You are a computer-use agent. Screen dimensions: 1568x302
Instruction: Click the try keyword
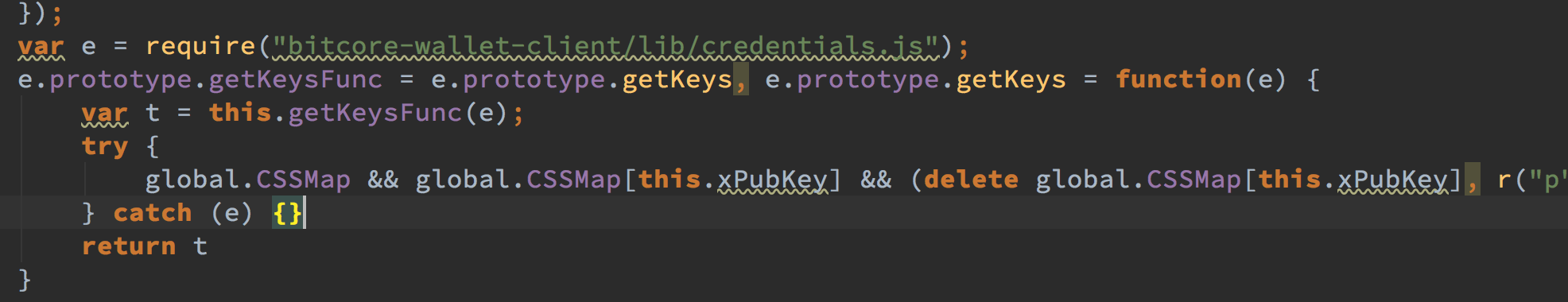(x=105, y=146)
